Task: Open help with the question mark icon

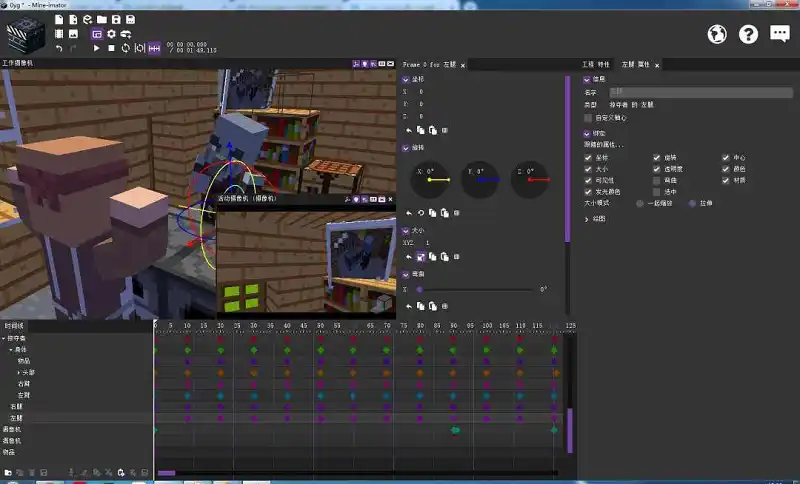Action: point(748,34)
